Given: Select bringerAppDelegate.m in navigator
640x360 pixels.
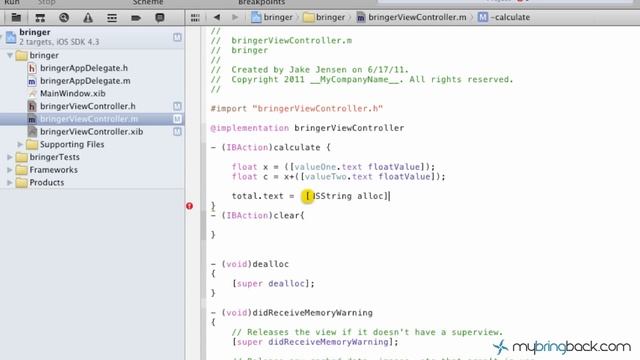Looking at the screenshot, I should [85, 81].
